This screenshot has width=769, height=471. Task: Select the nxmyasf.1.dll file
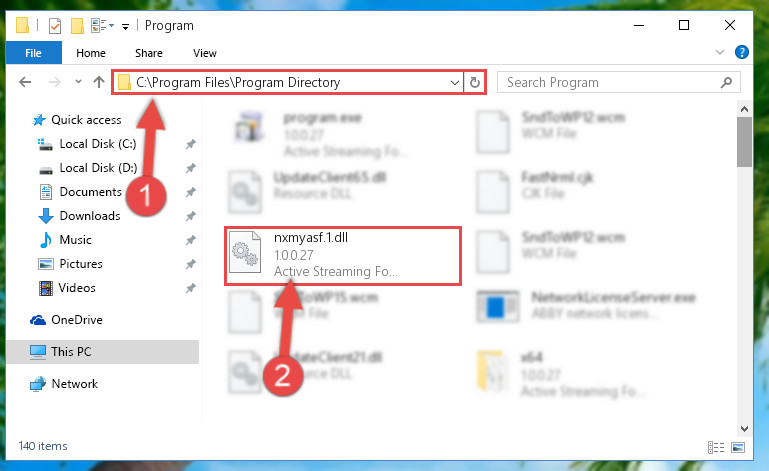pyautogui.click(x=343, y=256)
